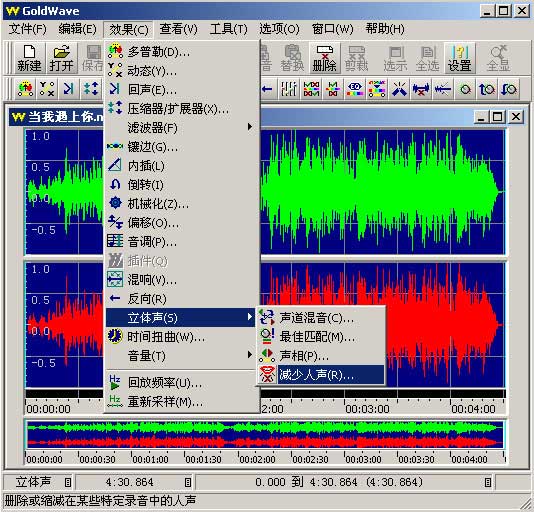Viewport: 534px width, 512px height.
Task: Open the 编辑(E) menu
Action: click(x=77, y=29)
